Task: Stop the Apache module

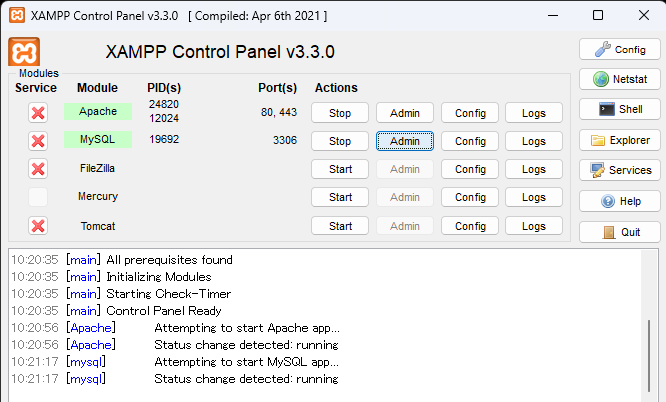Action: 340,113
